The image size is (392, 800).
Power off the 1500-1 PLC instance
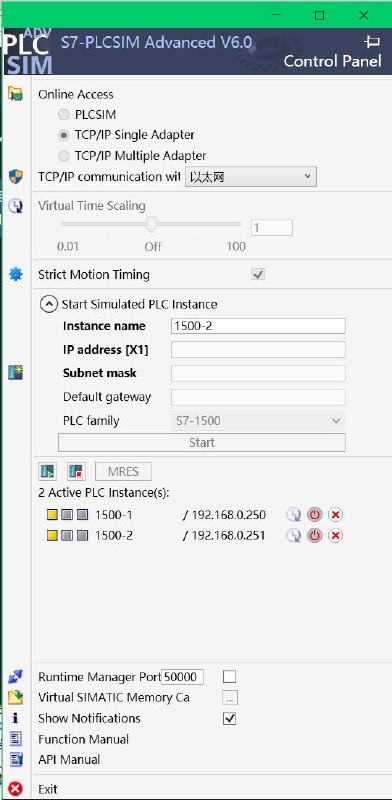coord(315,514)
